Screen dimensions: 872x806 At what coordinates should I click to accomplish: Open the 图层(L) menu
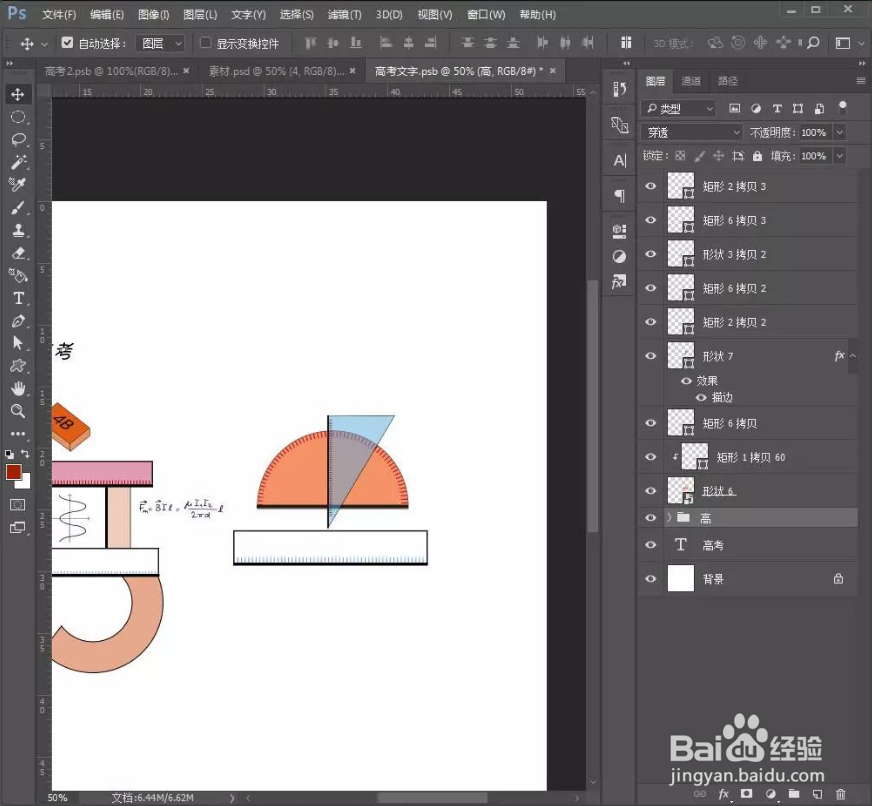point(200,14)
